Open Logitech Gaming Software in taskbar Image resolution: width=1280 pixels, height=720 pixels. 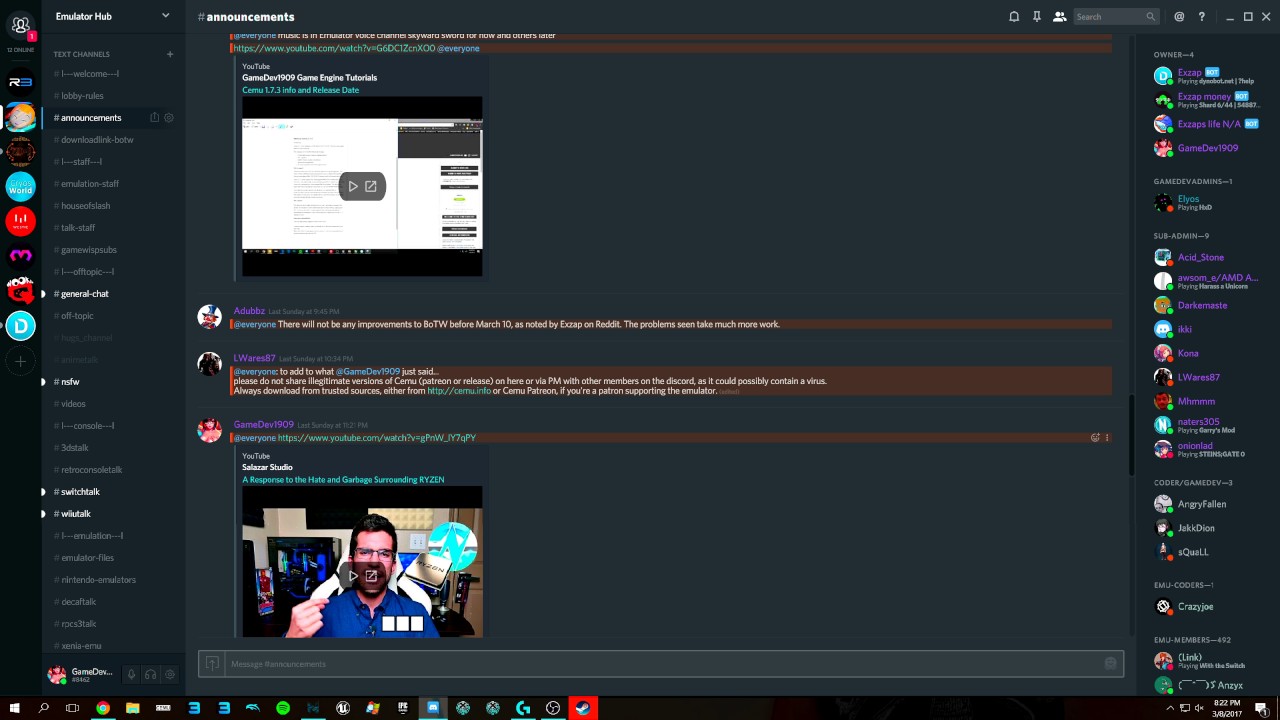click(x=523, y=708)
